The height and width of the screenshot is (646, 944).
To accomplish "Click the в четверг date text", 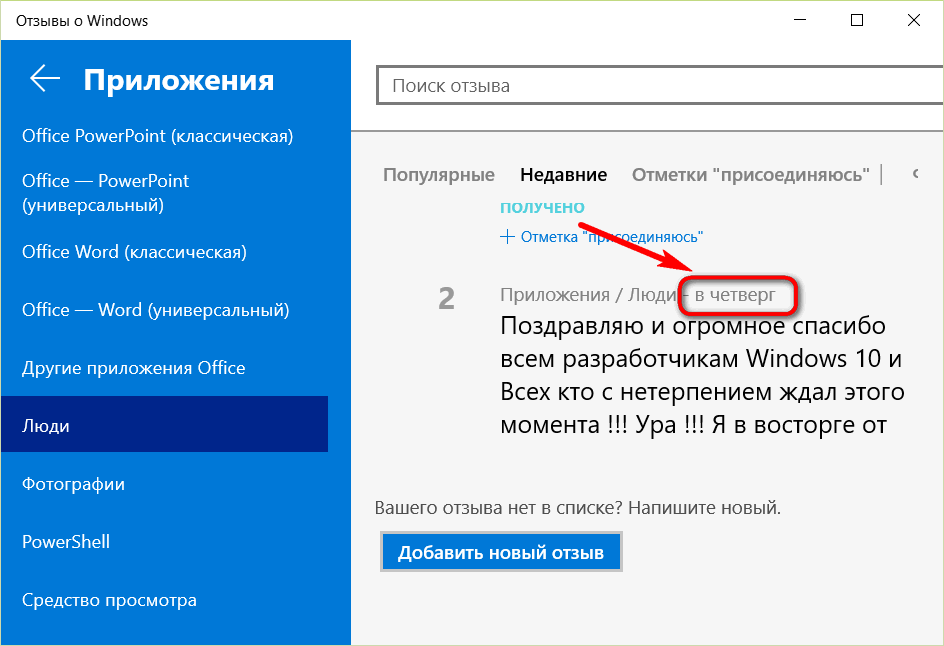I will point(735,295).
